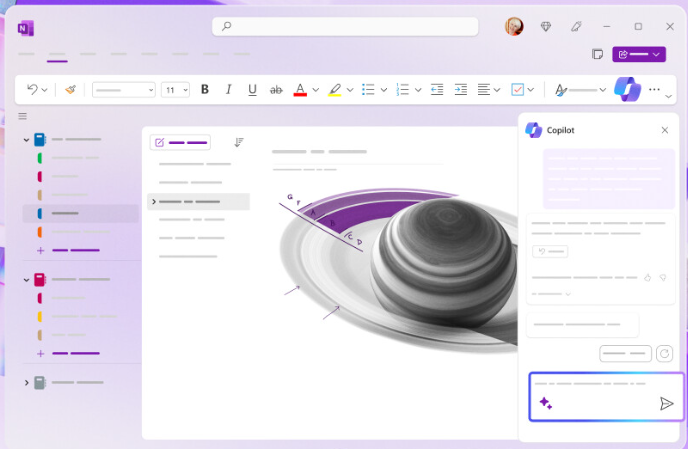
Task: Open the font size dropdown showing 11
Action: (x=176, y=89)
